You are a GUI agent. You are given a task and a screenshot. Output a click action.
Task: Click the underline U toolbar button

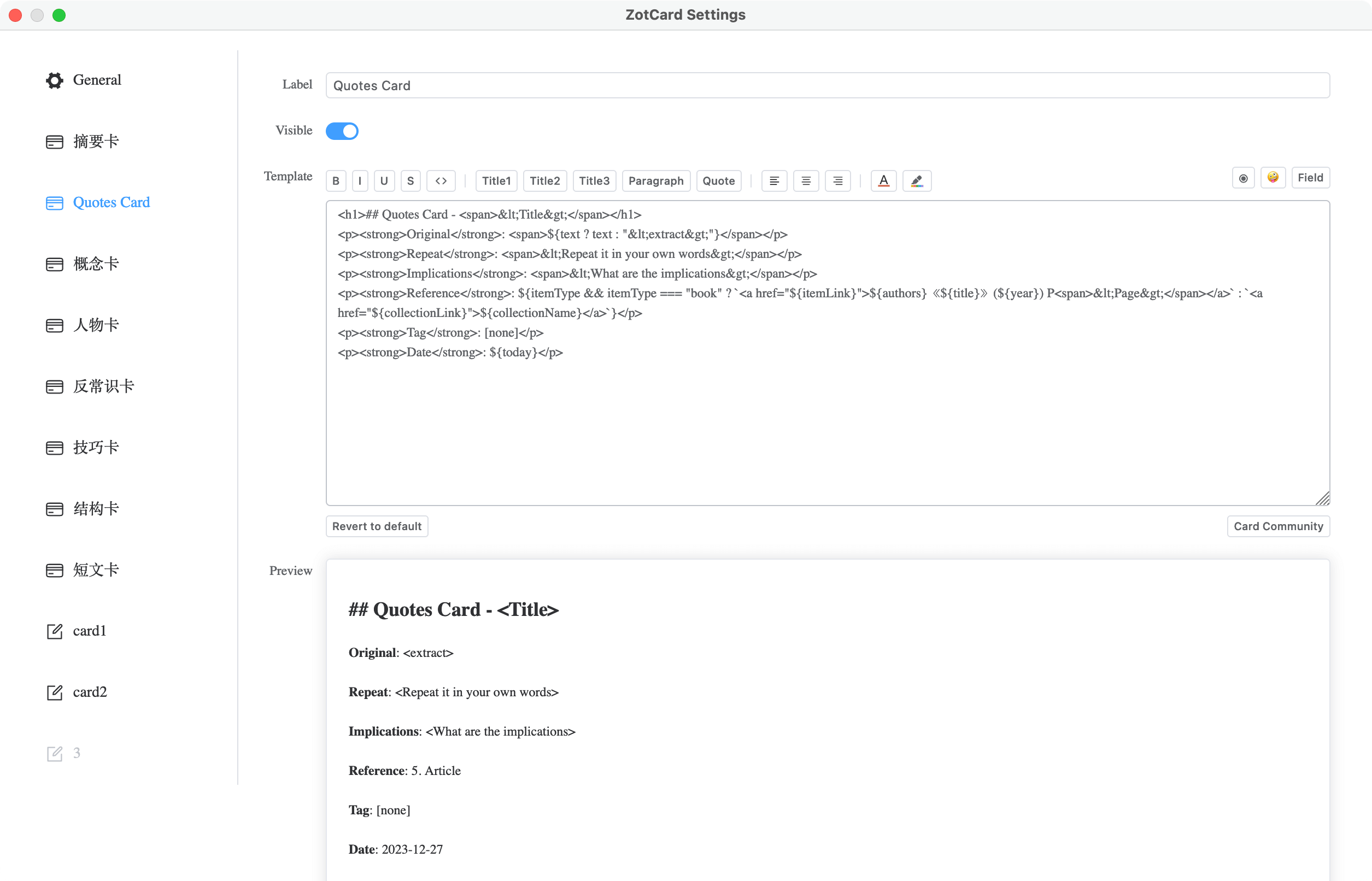[384, 181]
